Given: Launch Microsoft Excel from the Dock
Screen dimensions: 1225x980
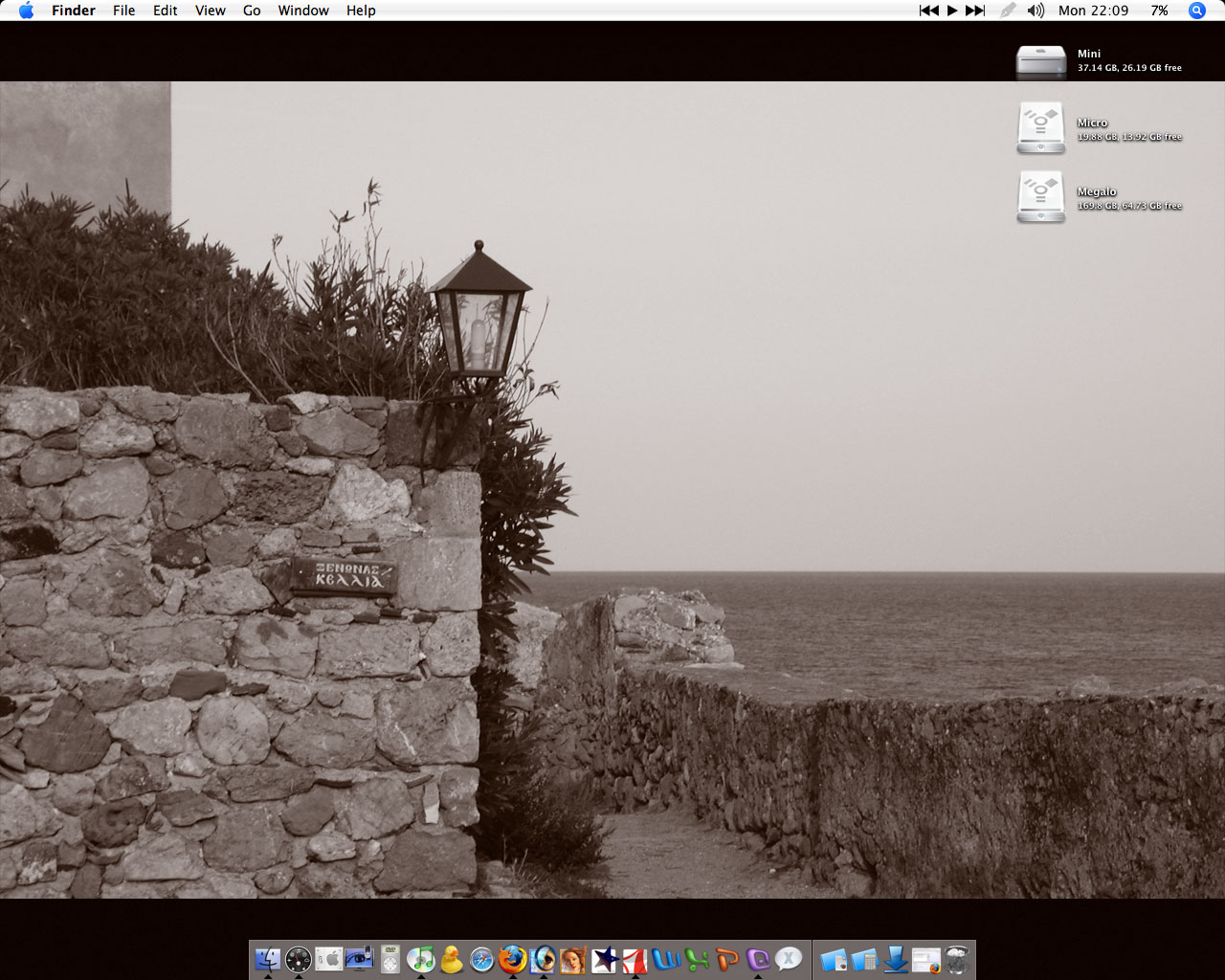Looking at the screenshot, I should (x=697, y=959).
